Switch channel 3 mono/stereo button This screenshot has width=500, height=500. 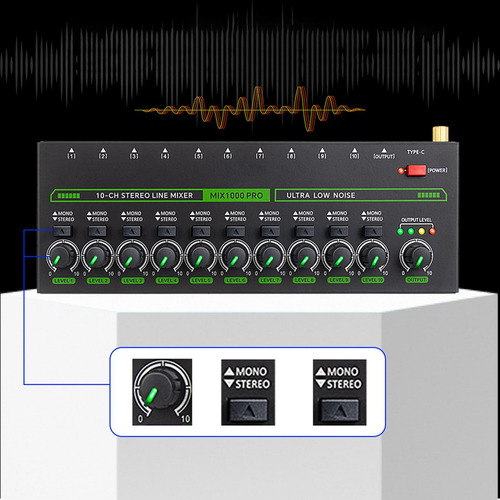[132, 231]
